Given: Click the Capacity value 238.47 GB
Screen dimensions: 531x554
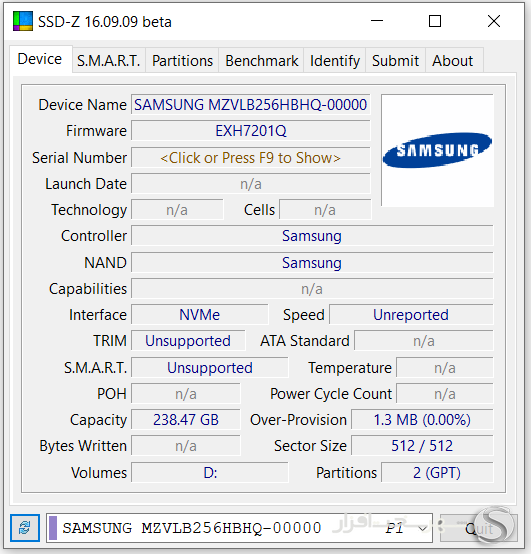Looking at the screenshot, I should 186,419.
